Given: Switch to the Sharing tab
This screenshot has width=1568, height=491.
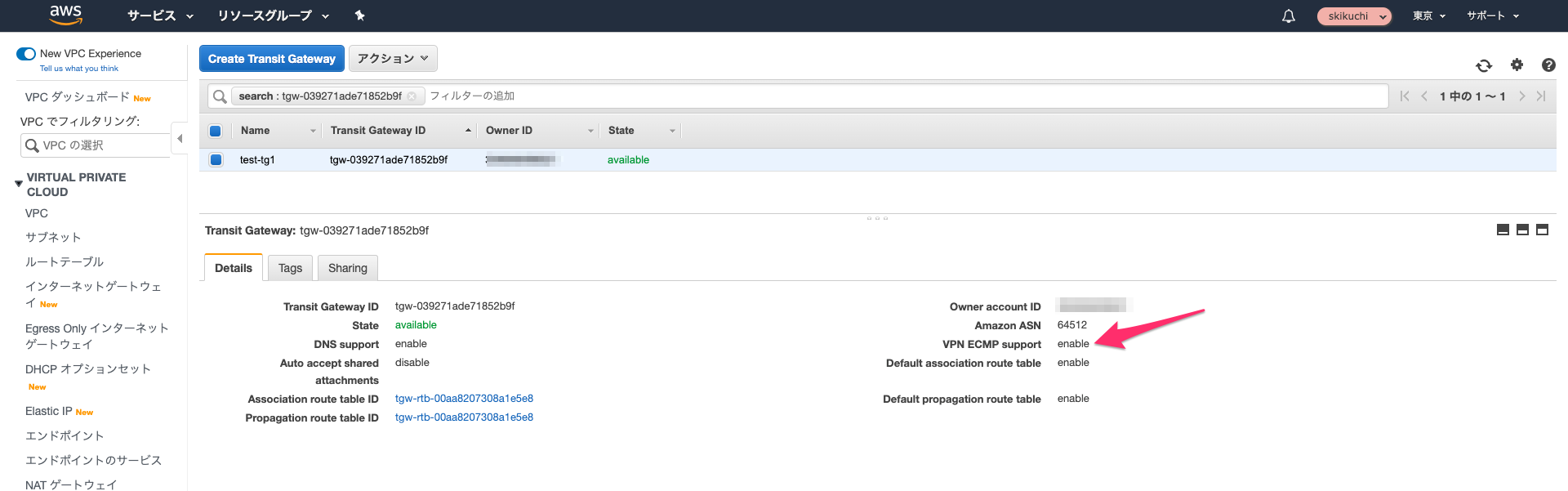Looking at the screenshot, I should pos(348,268).
